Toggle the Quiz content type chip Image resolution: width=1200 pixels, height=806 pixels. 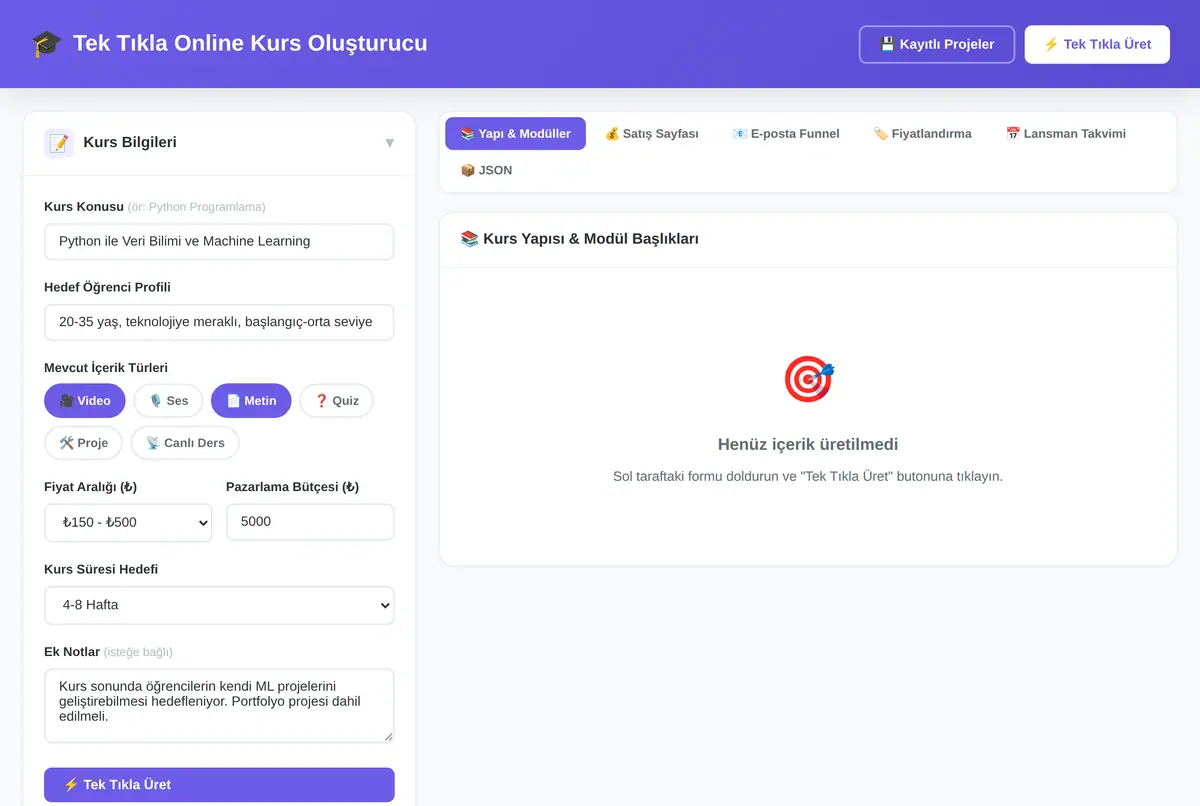click(x=336, y=401)
